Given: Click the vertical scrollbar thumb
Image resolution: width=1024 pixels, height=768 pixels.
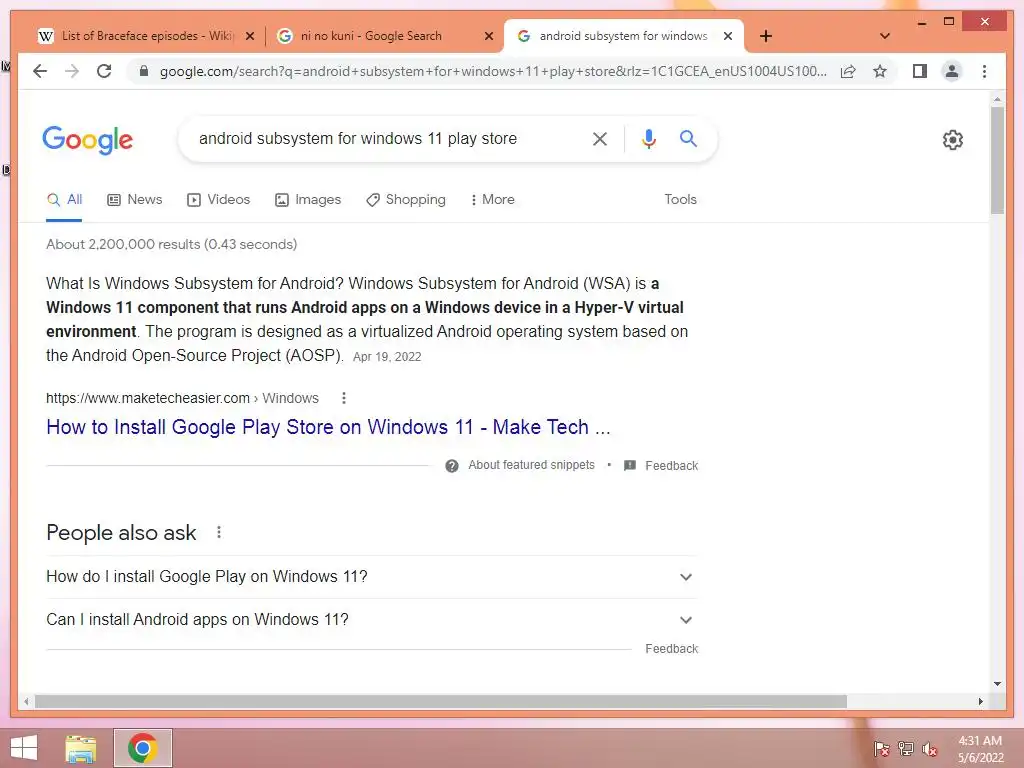Looking at the screenshot, I should pyautogui.click(x=997, y=161).
